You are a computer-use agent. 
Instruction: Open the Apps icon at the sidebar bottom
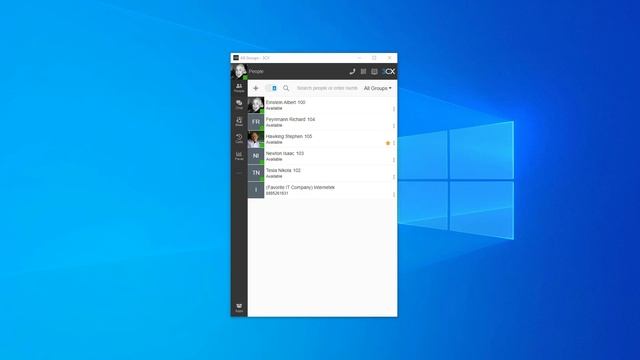point(239,308)
